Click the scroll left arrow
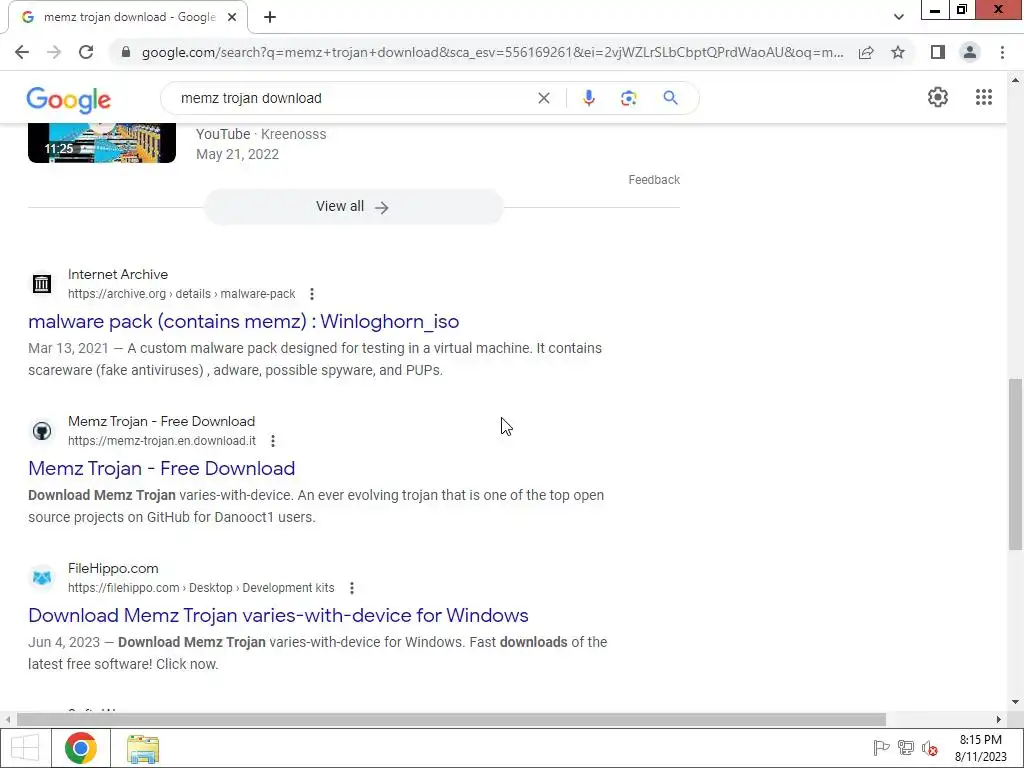Image resolution: width=1024 pixels, height=768 pixels. (7, 719)
